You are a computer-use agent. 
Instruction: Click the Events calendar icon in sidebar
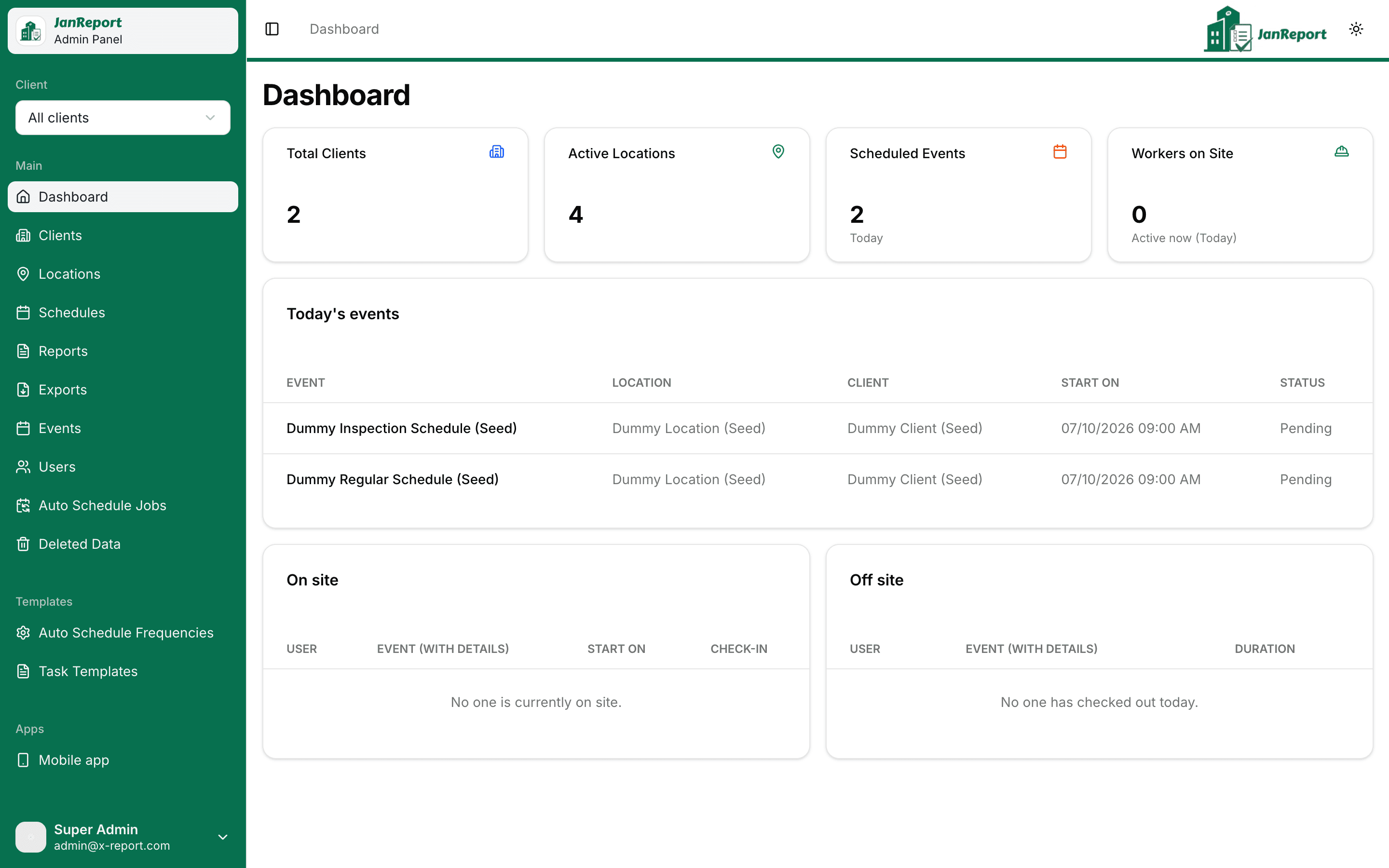click(23, 428)
